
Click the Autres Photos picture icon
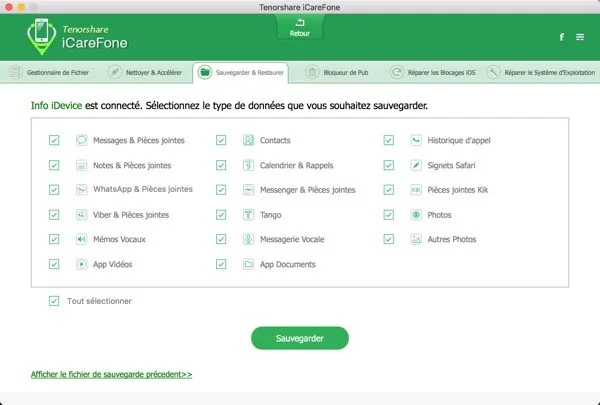(416, 239)
